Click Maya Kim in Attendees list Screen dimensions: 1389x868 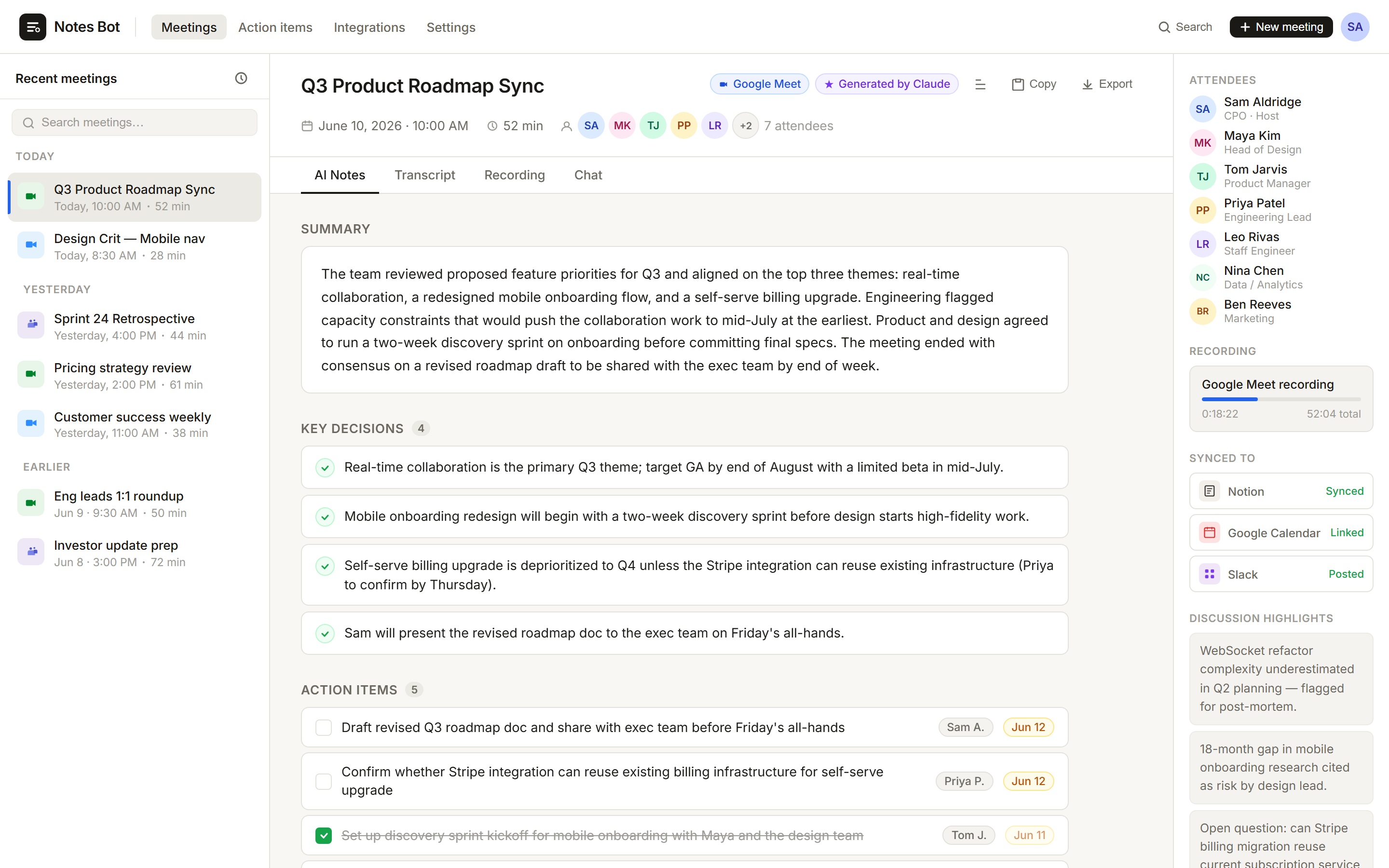(1281, 142)
